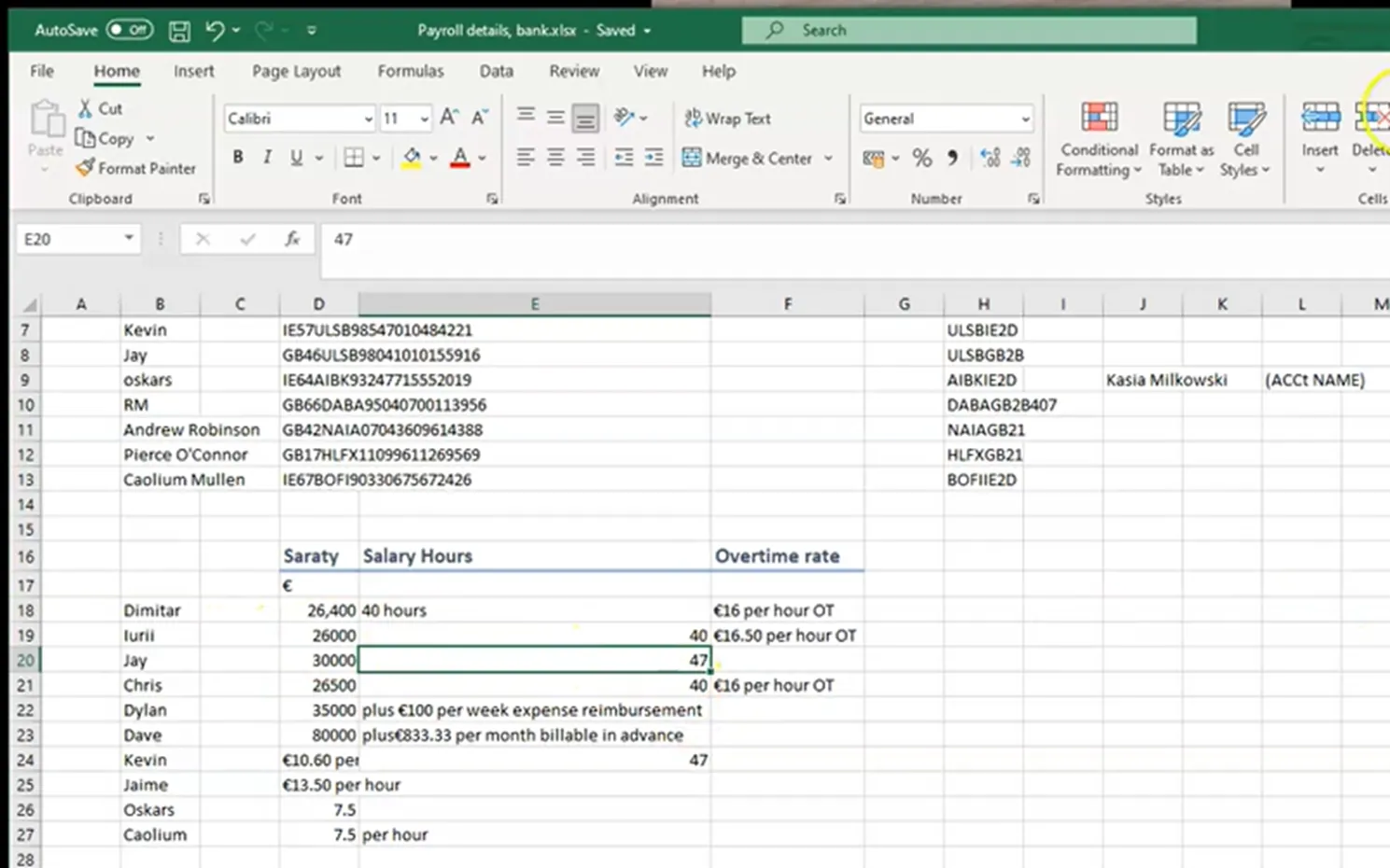1390x868 pixels.
Task: Increase font size with larger A icon
Action: [449, 118]
